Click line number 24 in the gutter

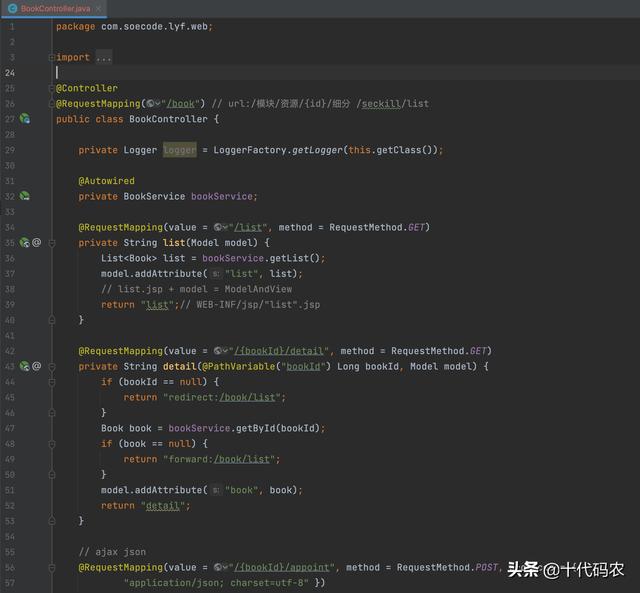tap(10, 73)
